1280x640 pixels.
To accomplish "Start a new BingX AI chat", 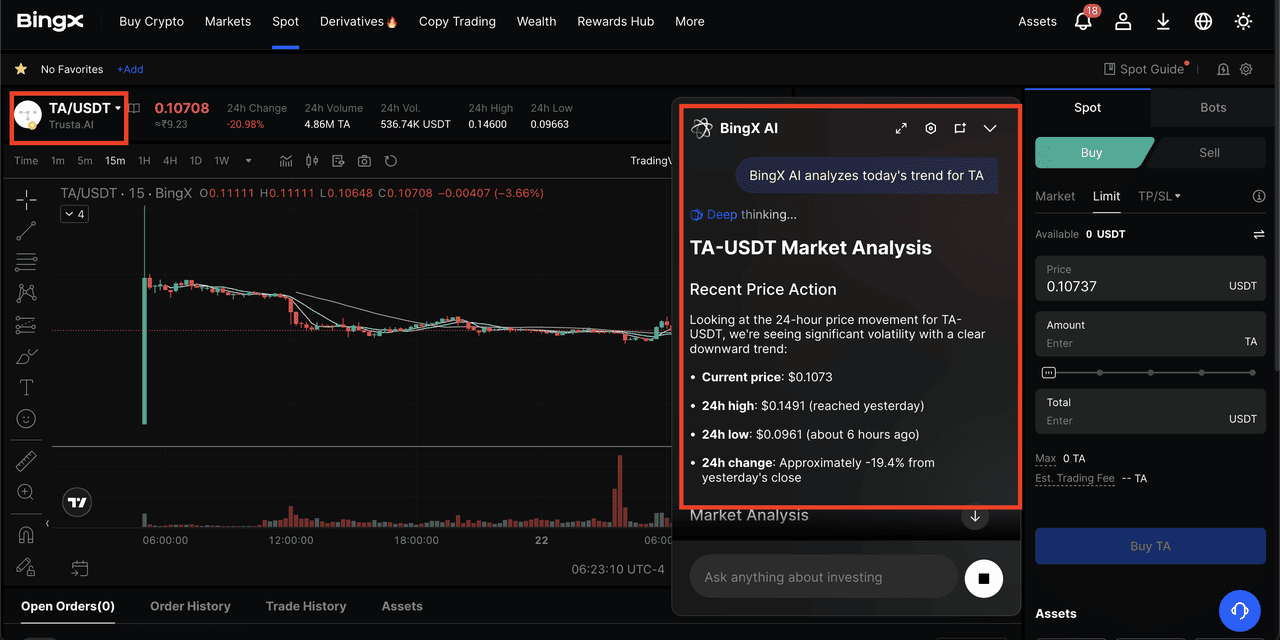I will pos(960,128).
